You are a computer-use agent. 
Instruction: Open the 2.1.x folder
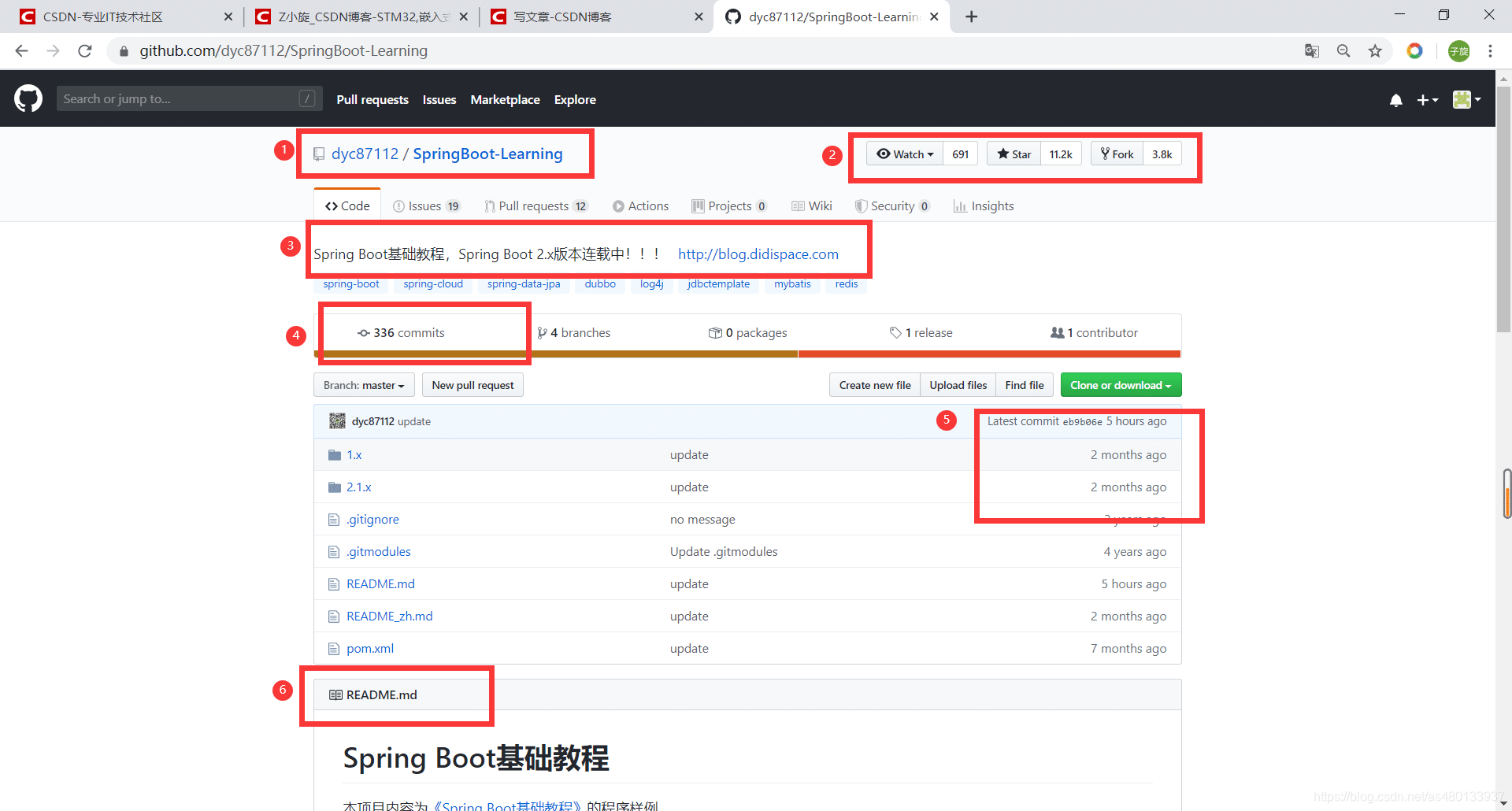click(x=359, y=487)
